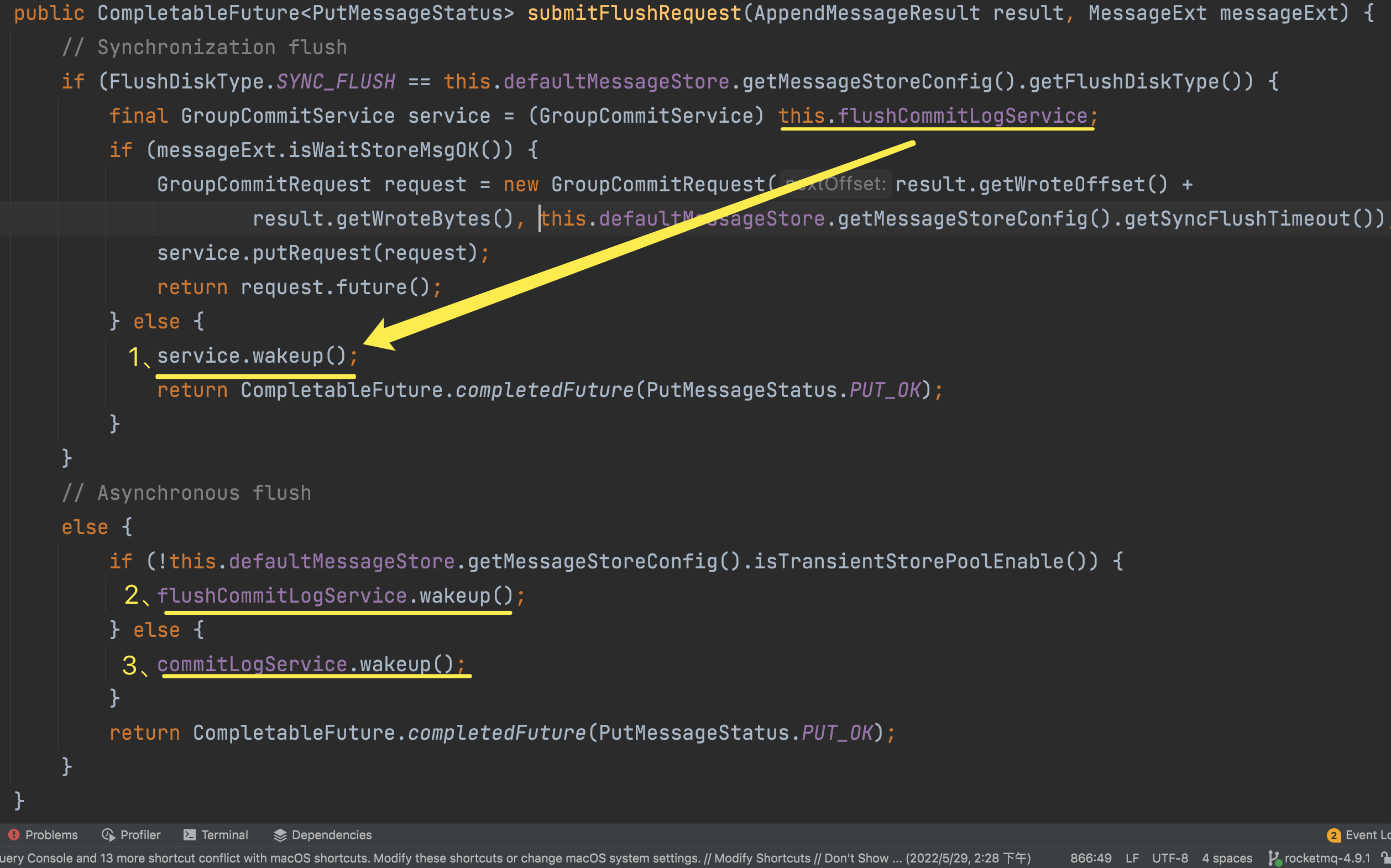Open the Problems tool window tab
The image size is (1391, 868).
coord(51,834)
